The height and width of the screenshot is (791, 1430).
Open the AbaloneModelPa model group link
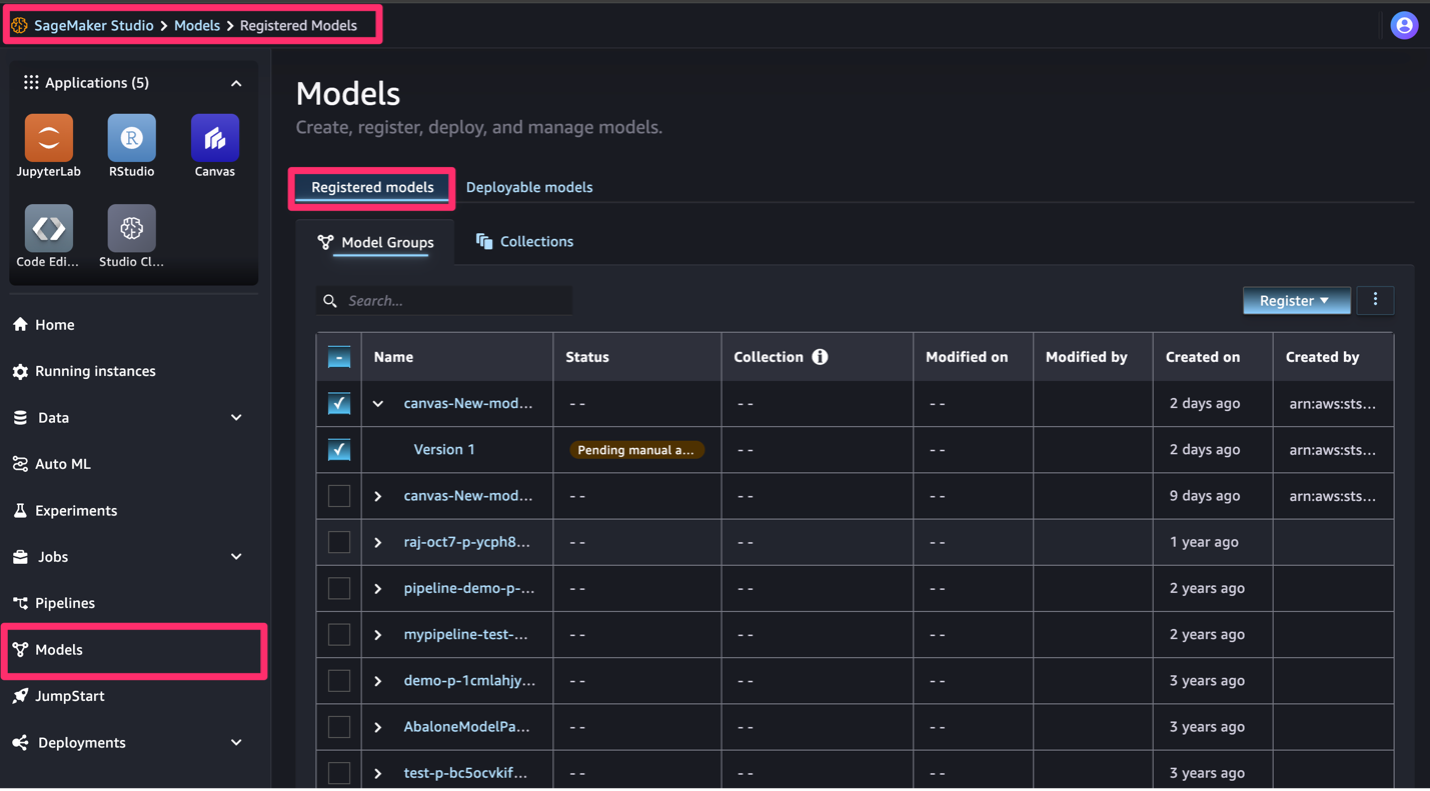coord(467,727)
